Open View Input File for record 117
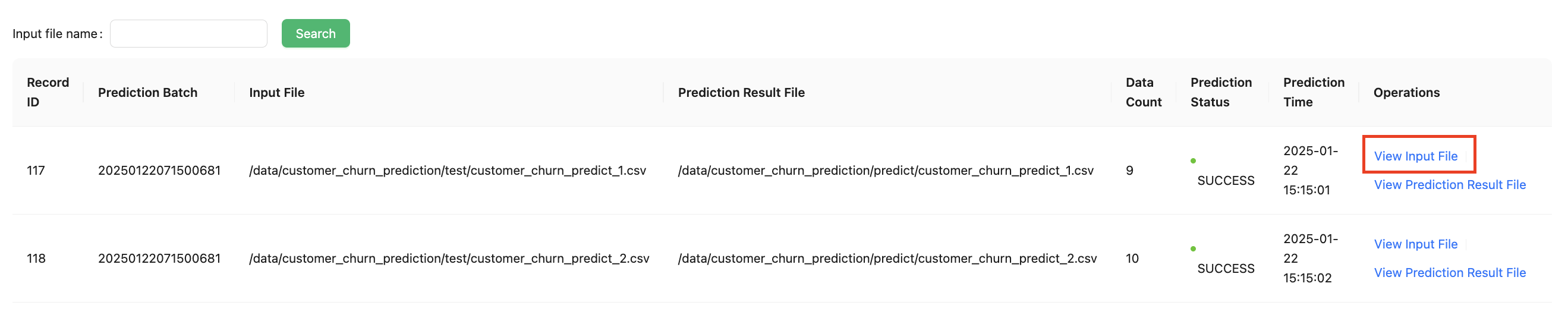Screen dimensions: 1568x321 (1415, 156)
